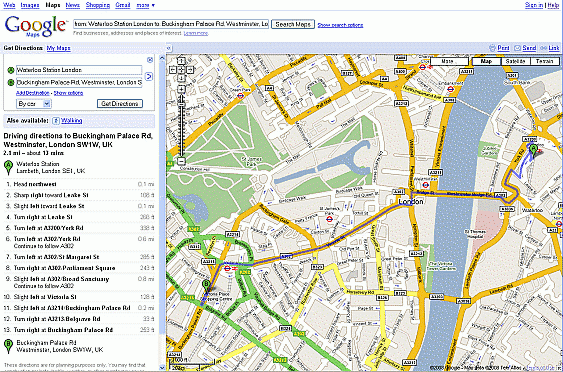Open the More map layers button
The width and height of the screenshot is (563, 372).
click(449, 61)
